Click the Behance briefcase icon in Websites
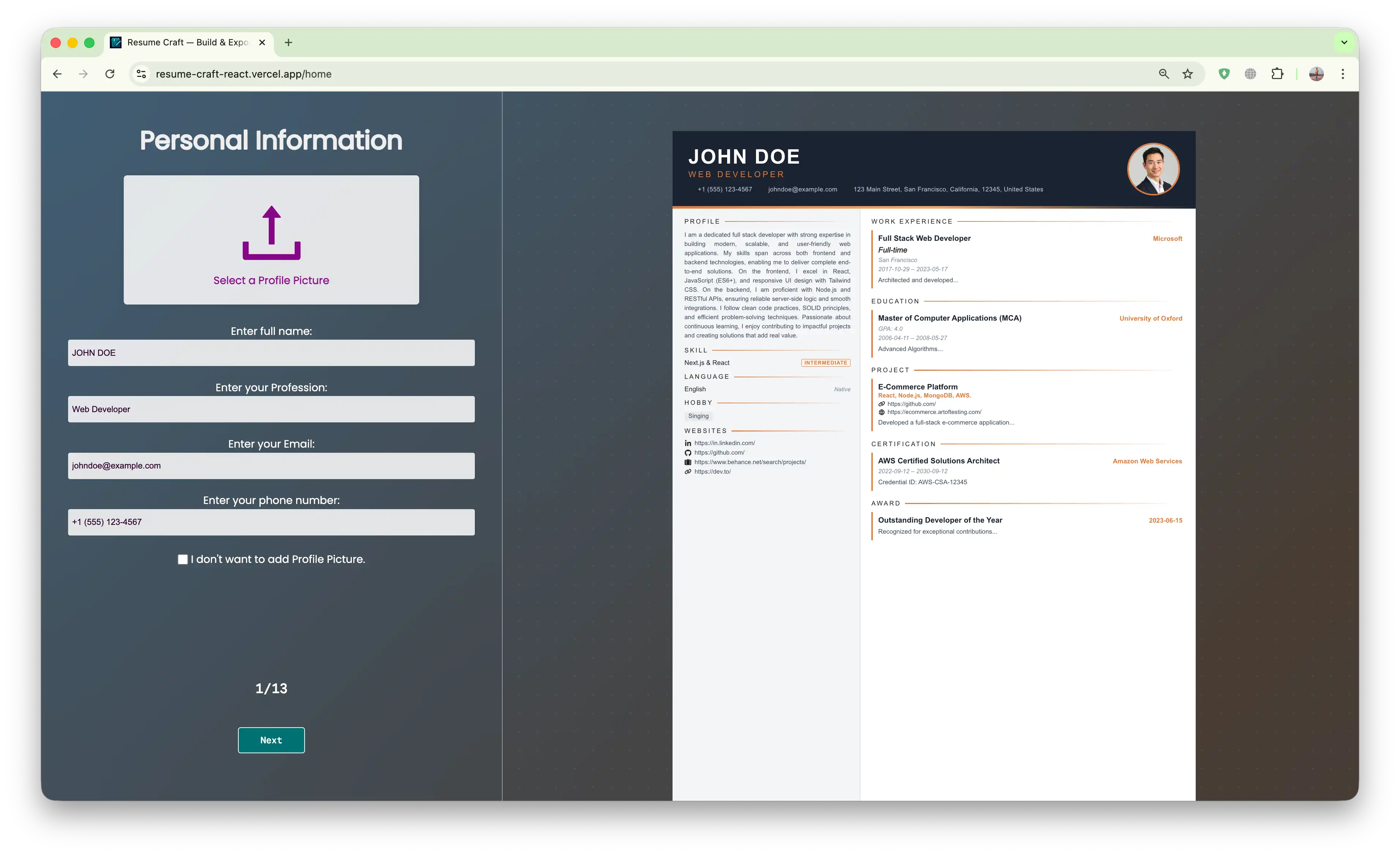The width and height of the screenshot is (1400, 855). tap(688, 462)
